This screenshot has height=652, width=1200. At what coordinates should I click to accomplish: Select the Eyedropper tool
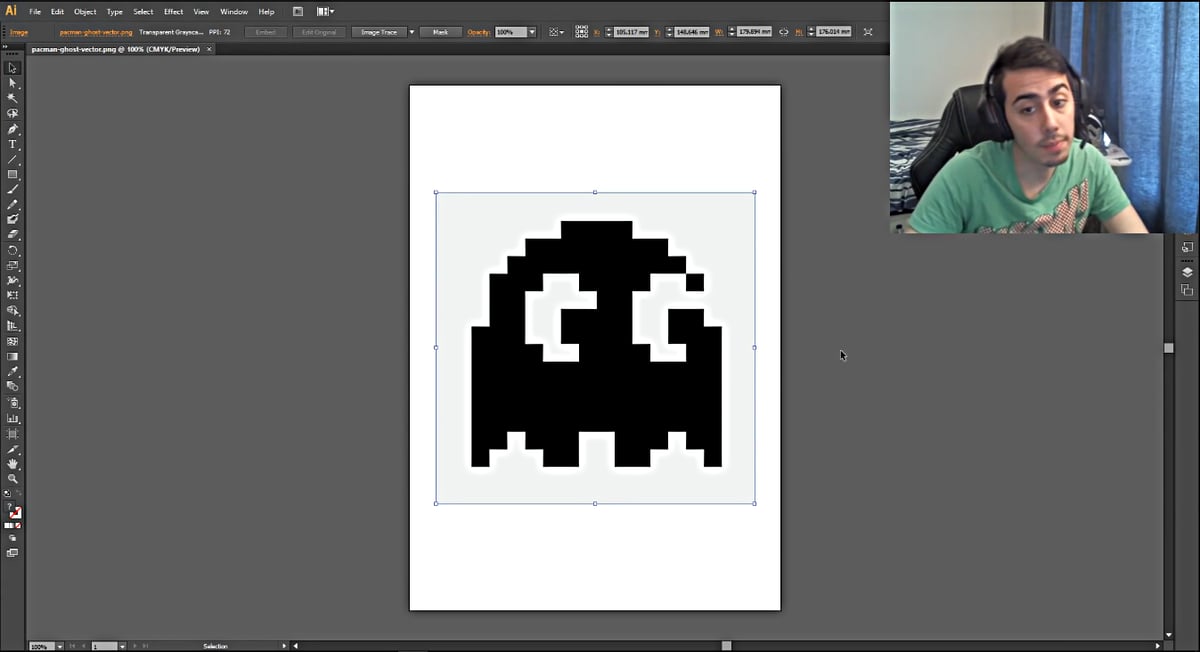coord(13,371)
